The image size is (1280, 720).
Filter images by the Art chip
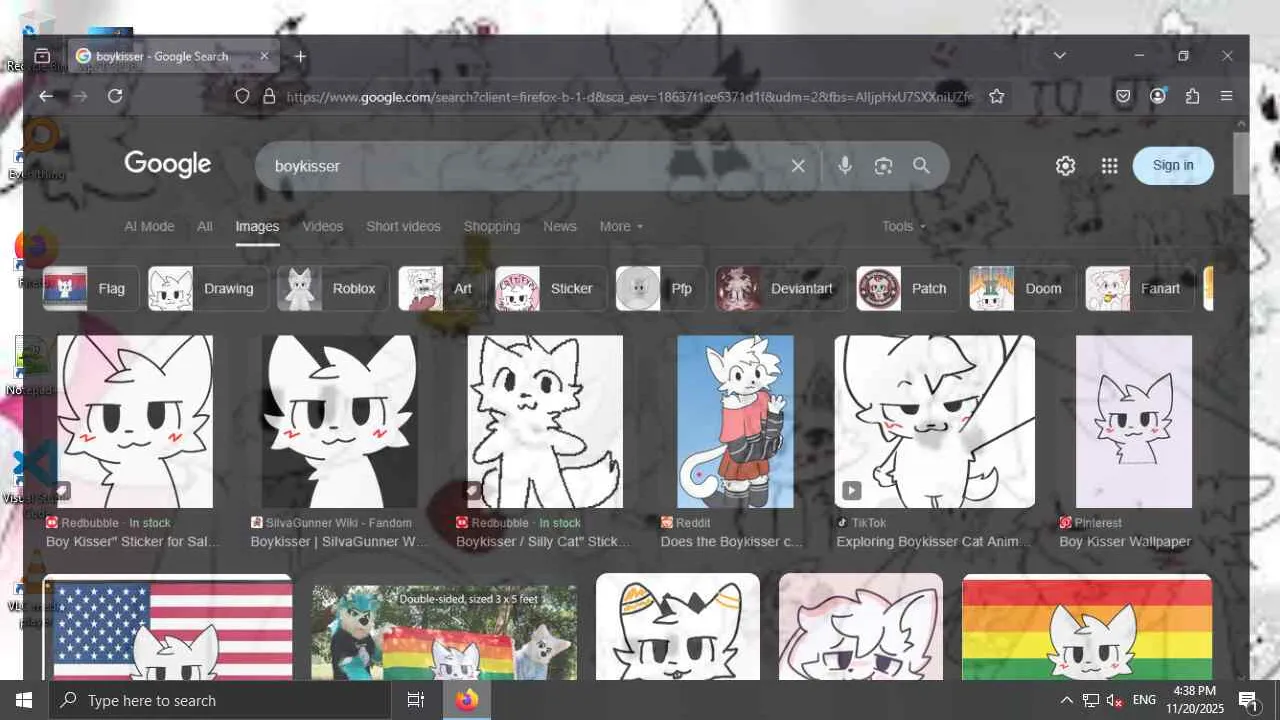(x=442, y=289)
